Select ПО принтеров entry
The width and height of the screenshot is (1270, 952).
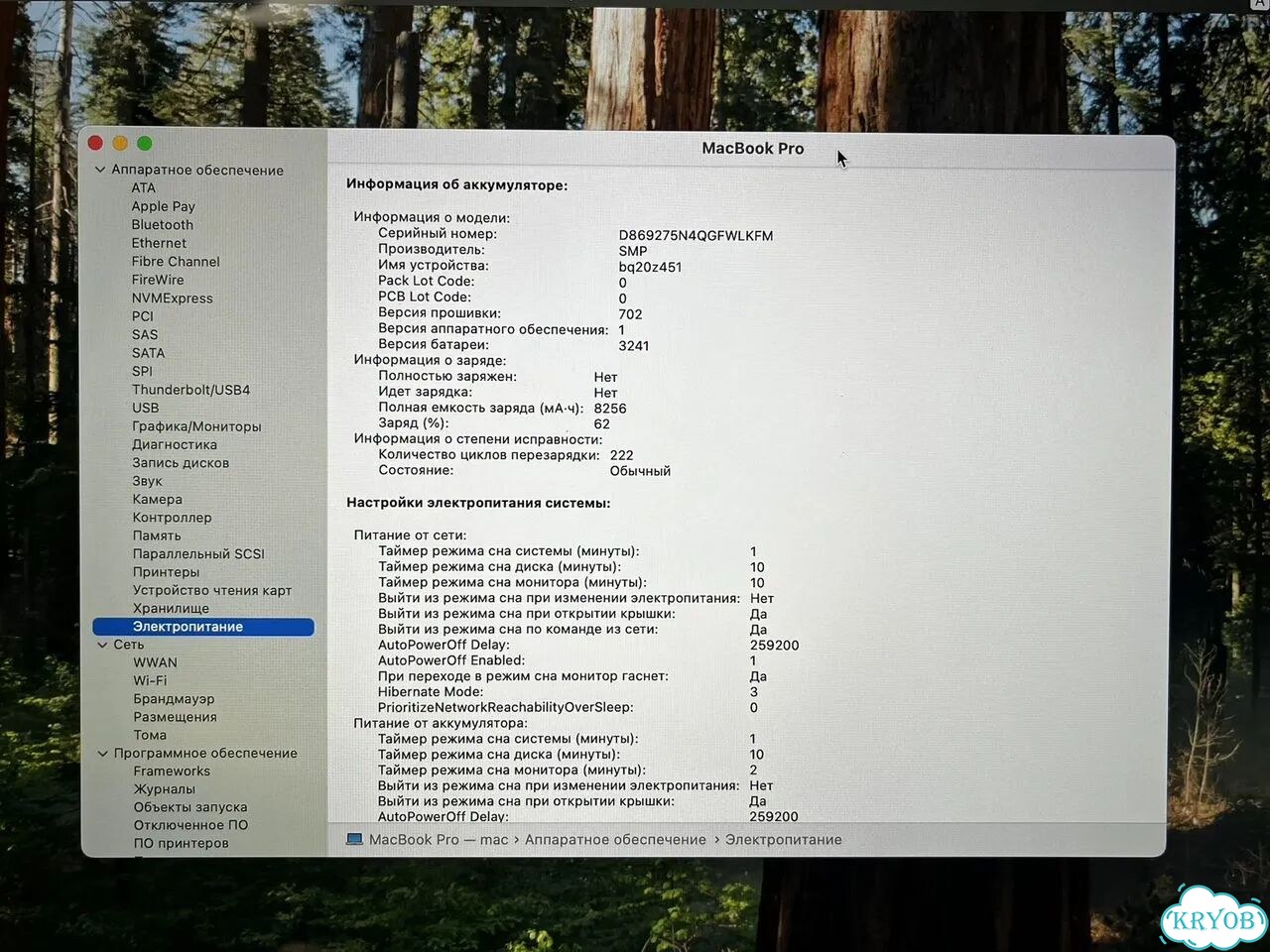coord(181,844)
